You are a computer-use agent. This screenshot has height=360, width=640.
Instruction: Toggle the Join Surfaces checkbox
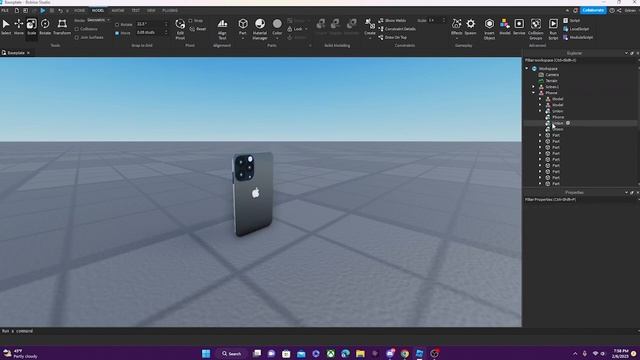click(77, 37)
